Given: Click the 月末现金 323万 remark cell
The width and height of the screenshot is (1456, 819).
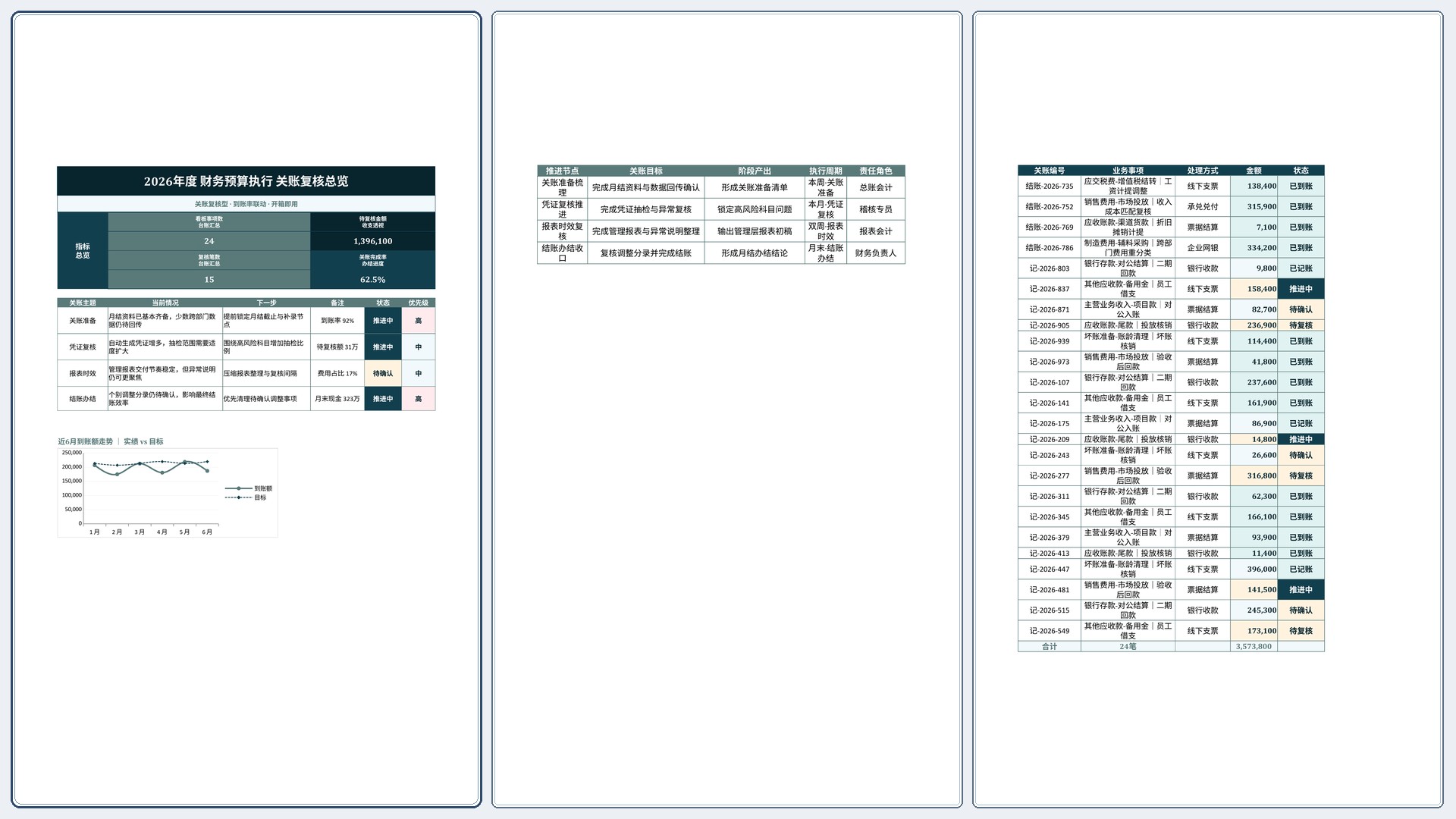Looking at the screenshot, I should [x=337, y=399].
